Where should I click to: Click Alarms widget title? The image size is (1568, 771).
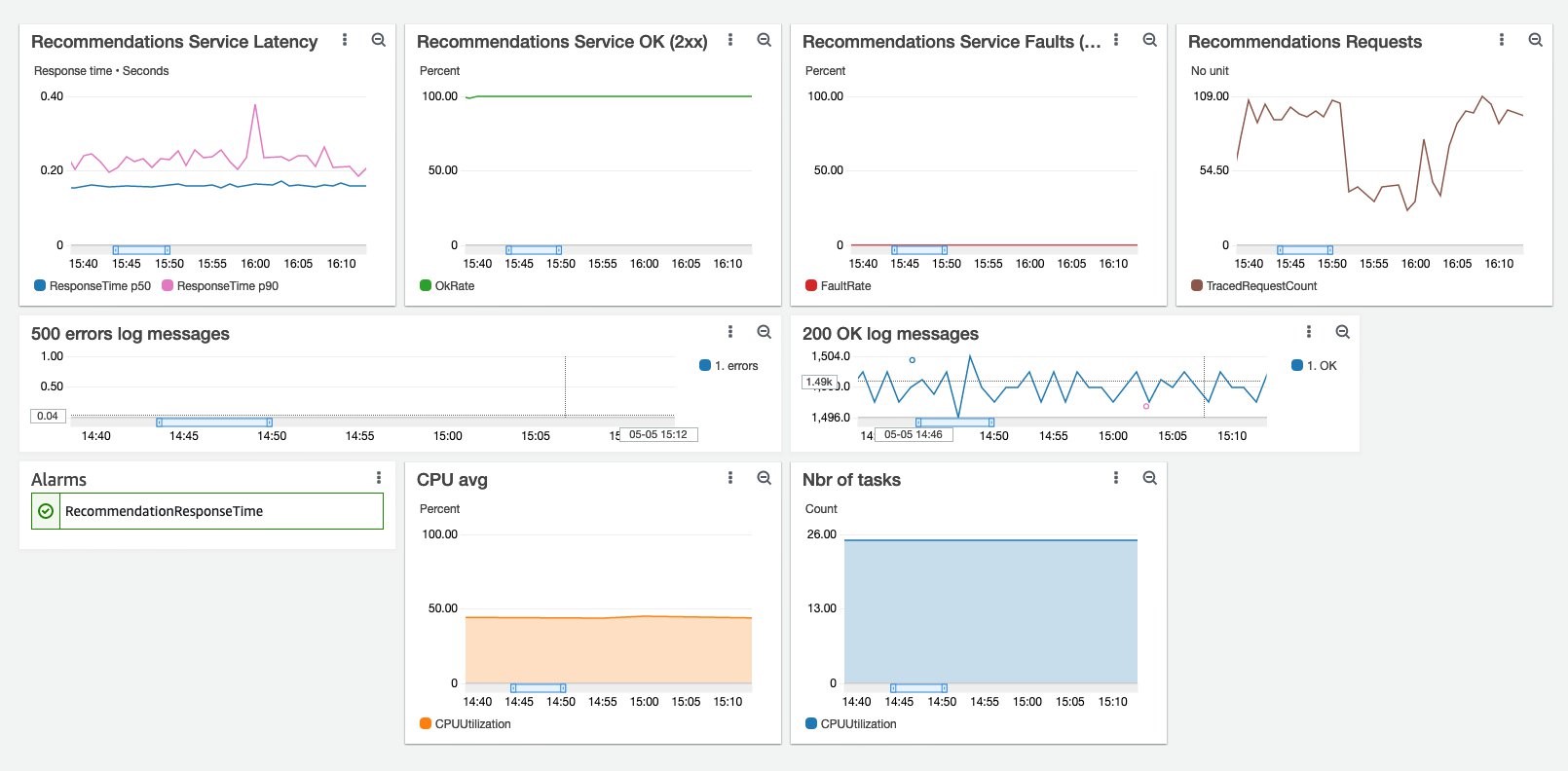(58, 480)
